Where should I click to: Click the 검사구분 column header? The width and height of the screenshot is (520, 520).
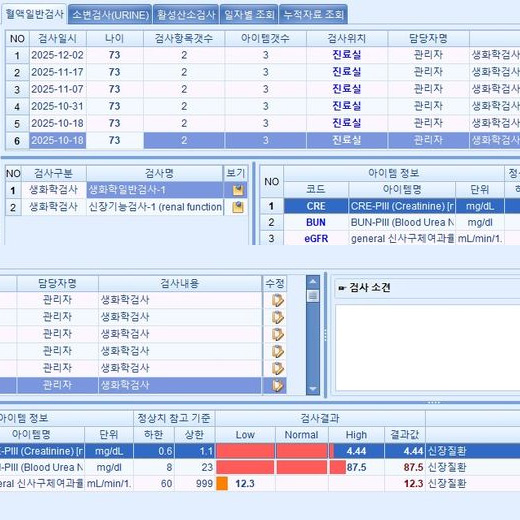tap(54, 173)
